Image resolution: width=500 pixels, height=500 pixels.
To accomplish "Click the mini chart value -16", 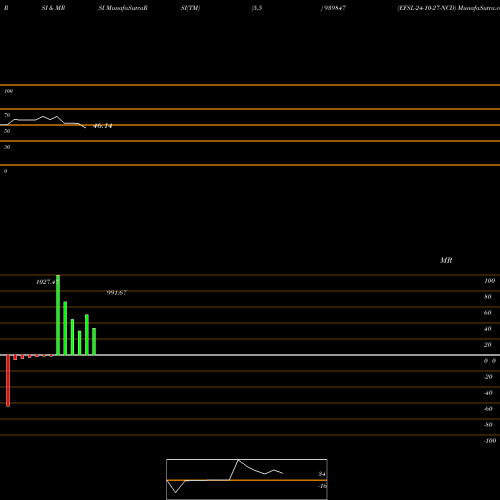I will pos(322,486).
